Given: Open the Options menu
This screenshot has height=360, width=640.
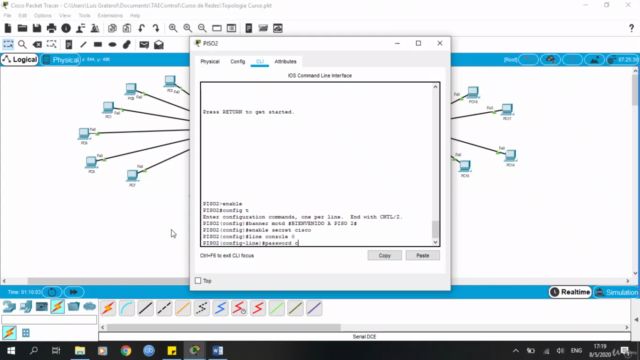Looking at the screenshot, I should click(x=42, y=16).
